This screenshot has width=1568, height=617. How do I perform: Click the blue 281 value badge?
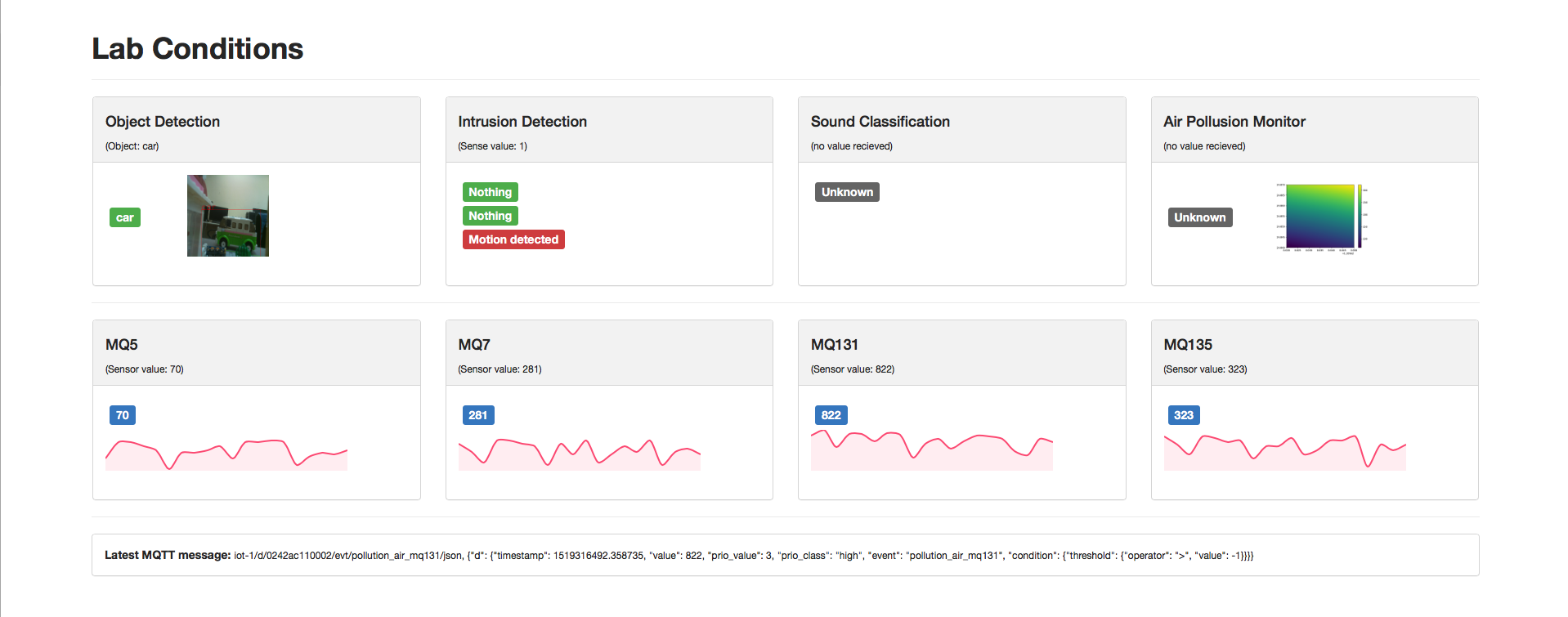pyautogui.click(x=478, y=415)
